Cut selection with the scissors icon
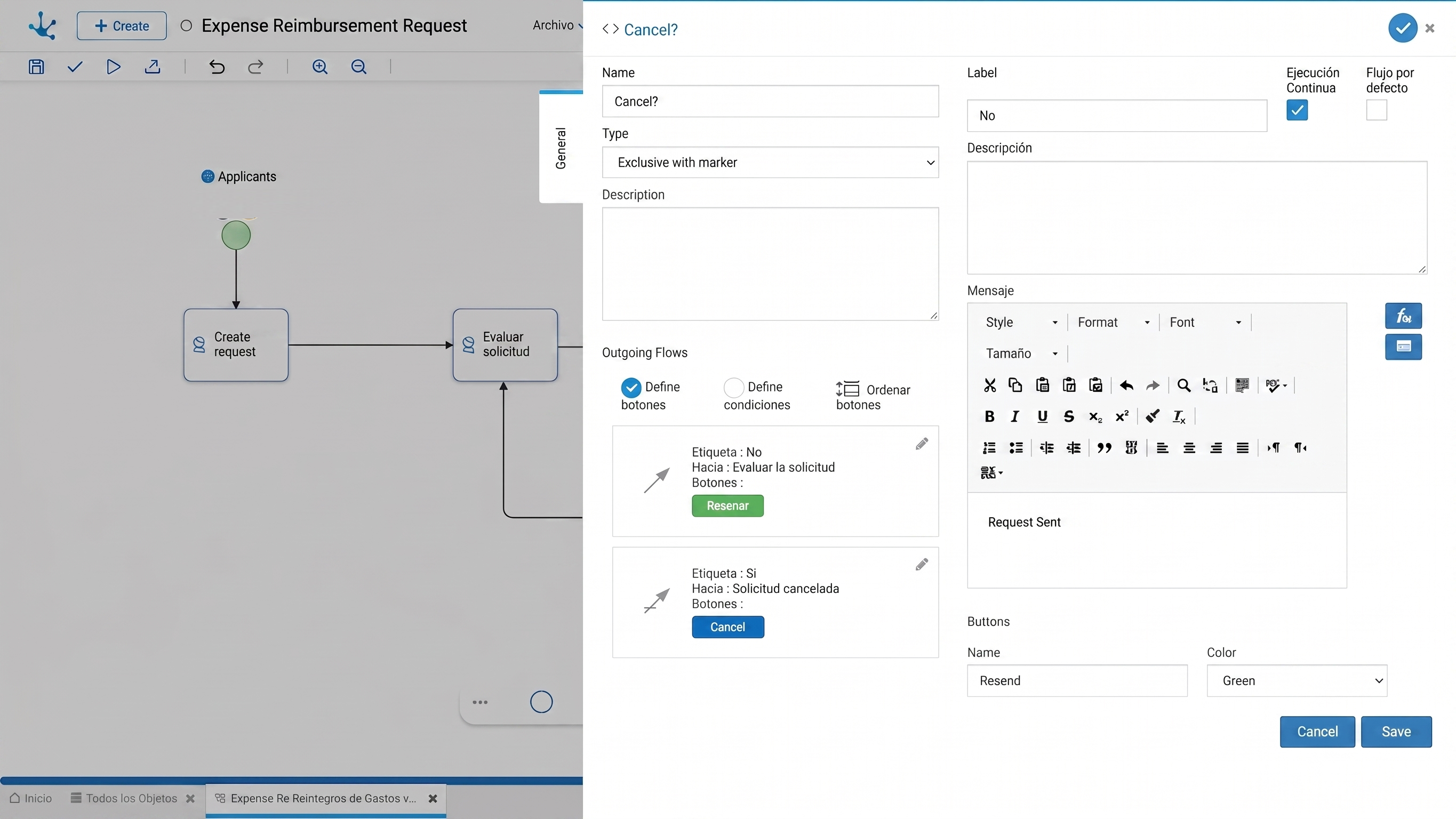 click(x=990, y=386)
